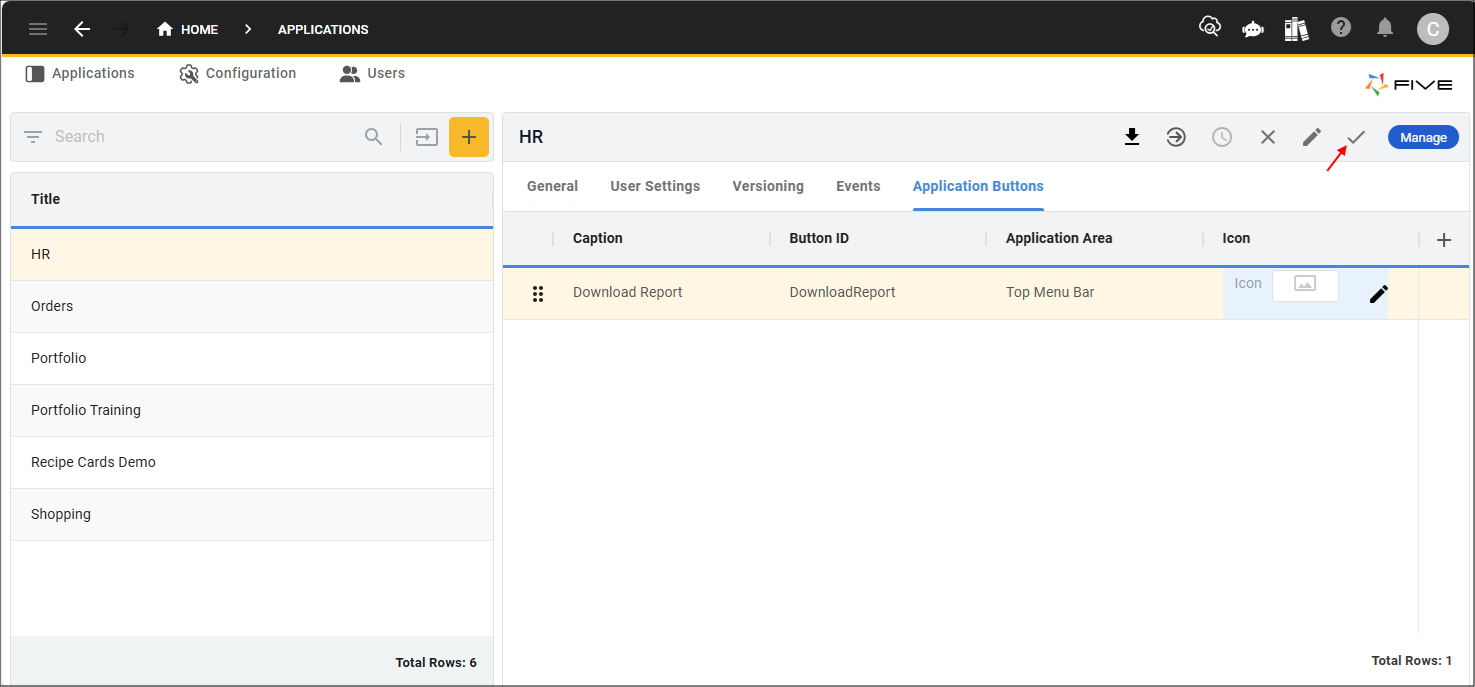This screenshot has width=1475, height=687.
Task: Add a new application button row
Action: point(1443,239)
